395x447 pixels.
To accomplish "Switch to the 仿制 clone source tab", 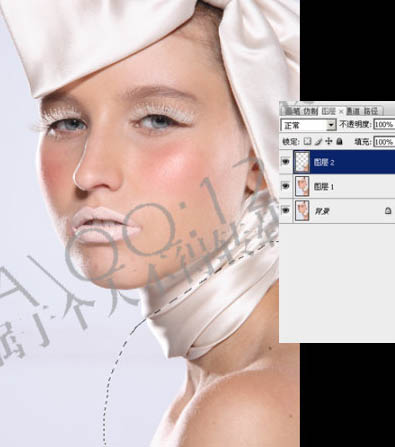I will [x=311, y=111].
